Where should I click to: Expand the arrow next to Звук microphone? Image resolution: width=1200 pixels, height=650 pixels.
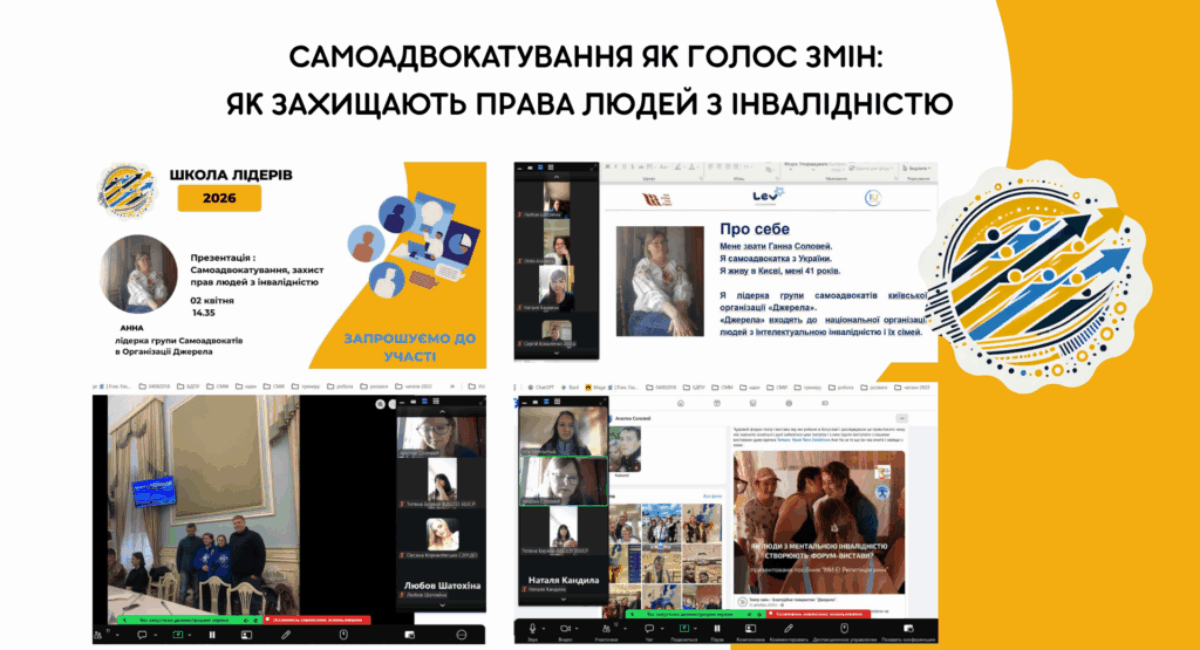(x=545, y=626)
